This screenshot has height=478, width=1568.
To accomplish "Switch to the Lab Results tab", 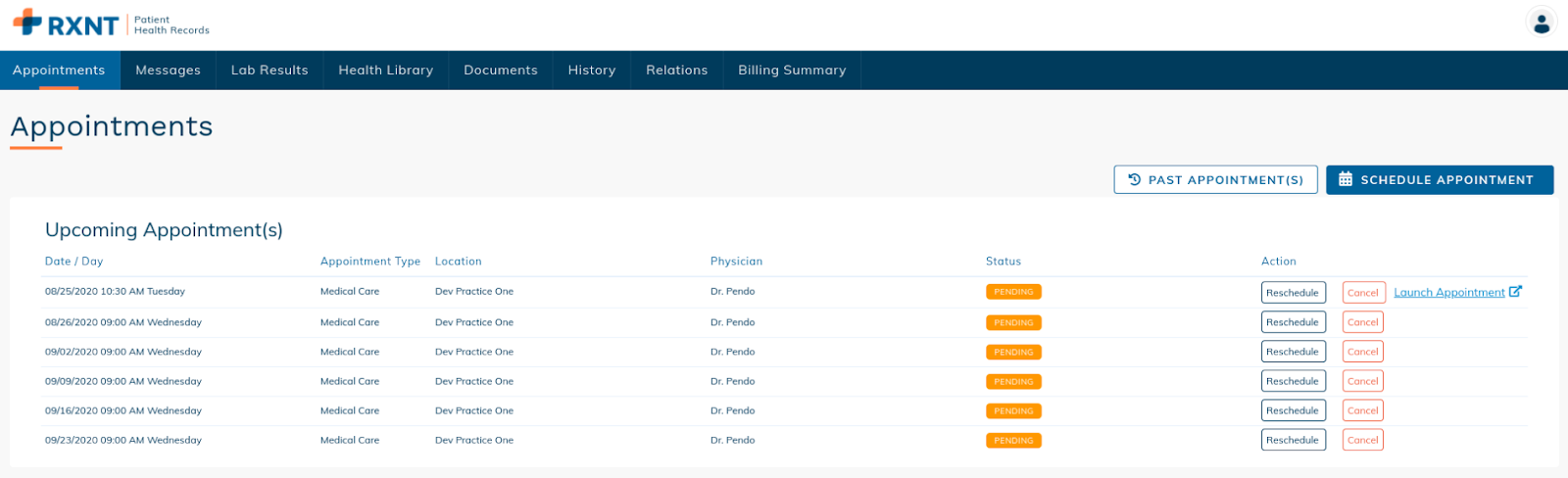I will coord(269,71).
